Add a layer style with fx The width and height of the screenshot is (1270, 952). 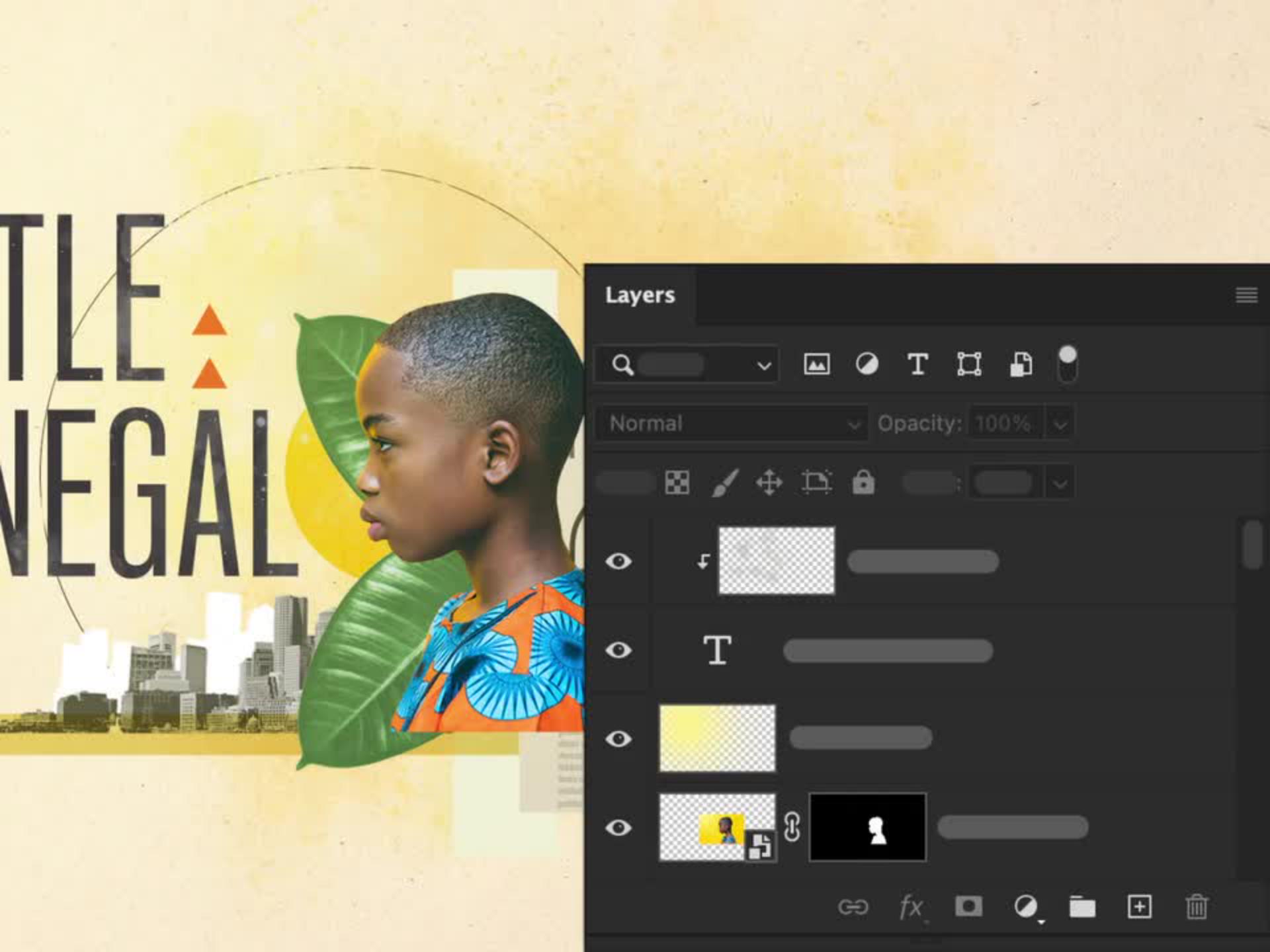911,907
